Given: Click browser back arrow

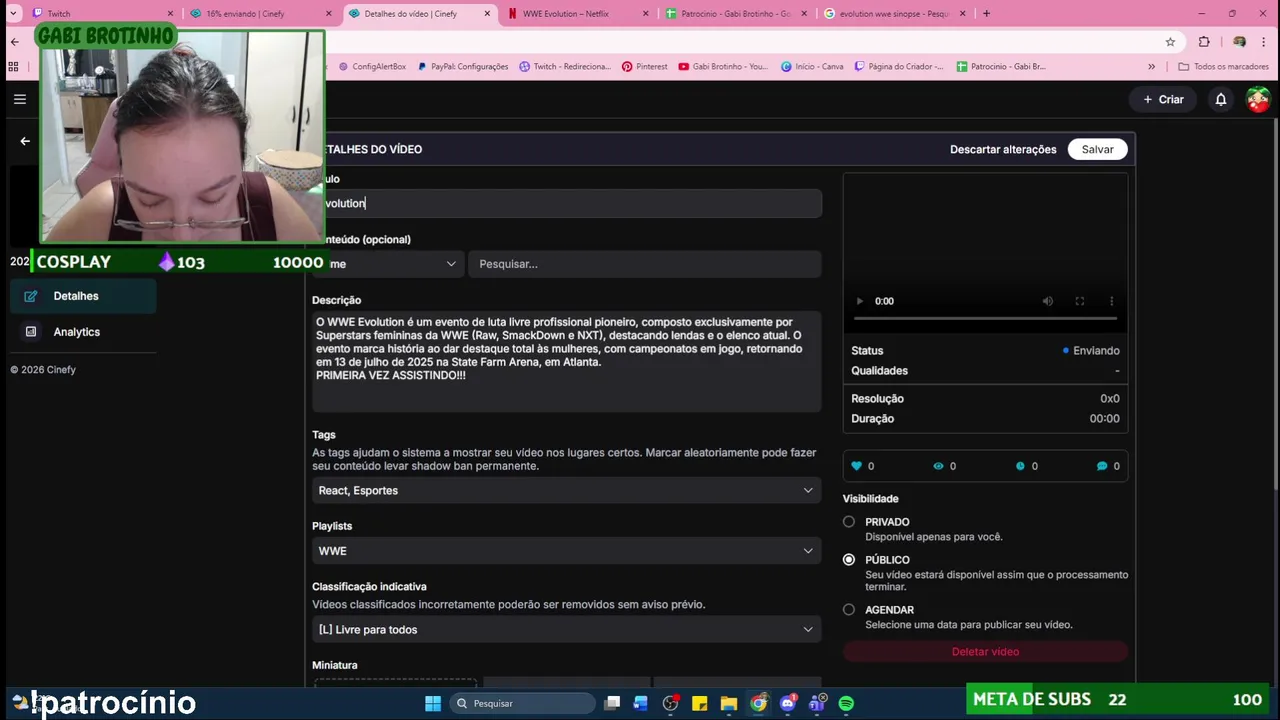Looking at the screenshot, I should [14, 42].
